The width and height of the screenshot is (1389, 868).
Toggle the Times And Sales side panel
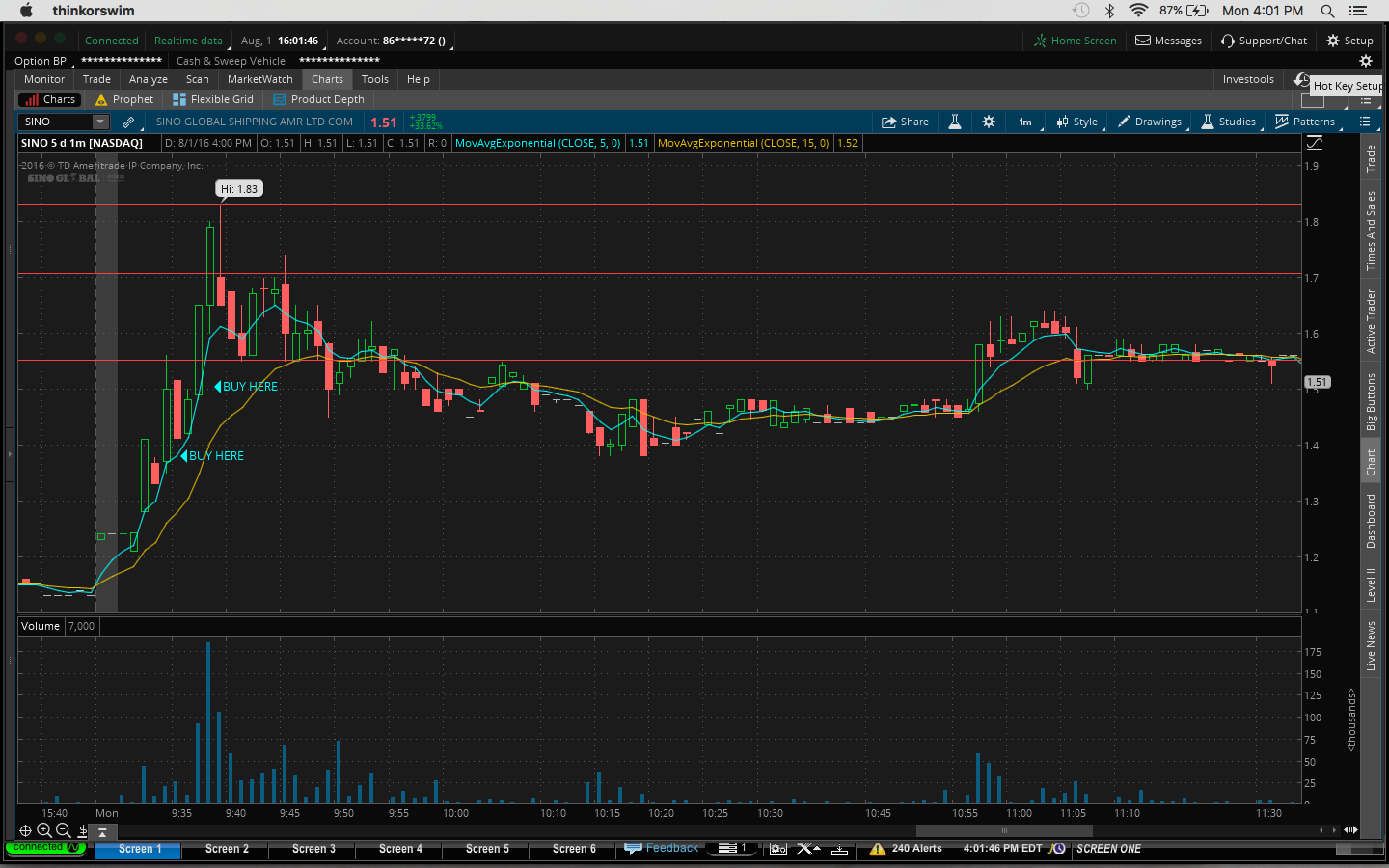coord(1371,231)
